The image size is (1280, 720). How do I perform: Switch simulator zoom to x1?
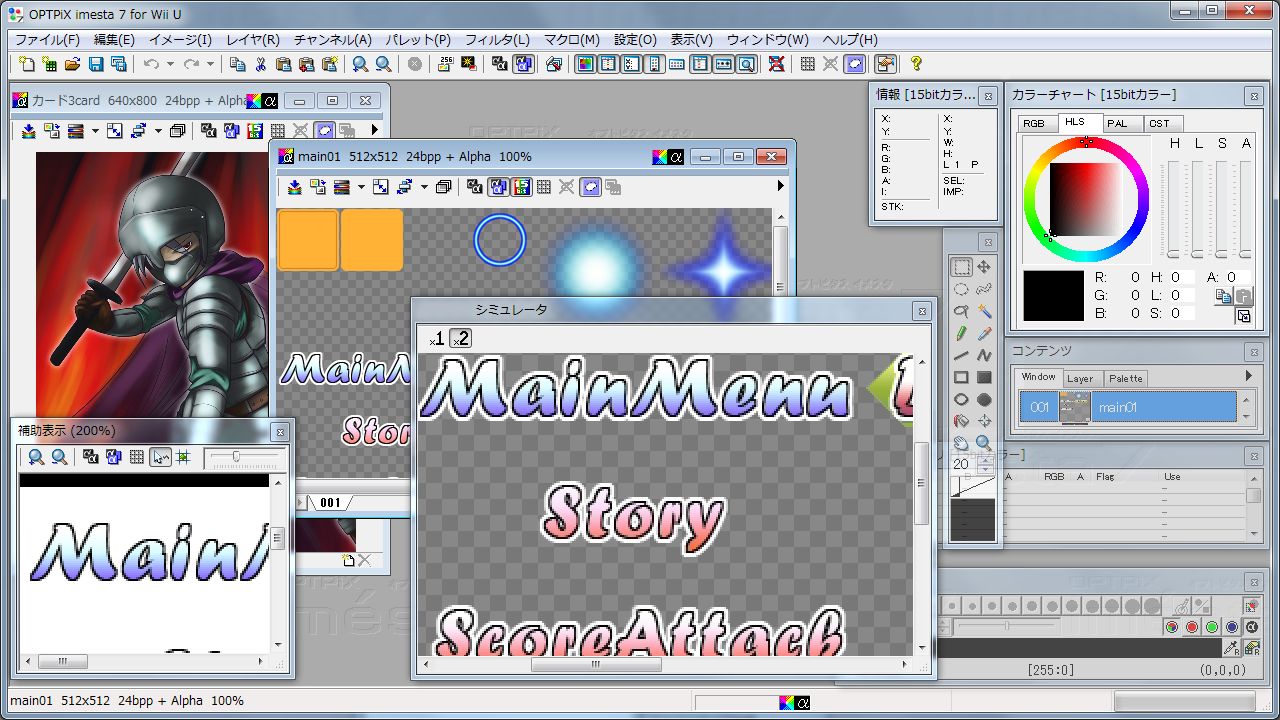(x=436, y=339)
